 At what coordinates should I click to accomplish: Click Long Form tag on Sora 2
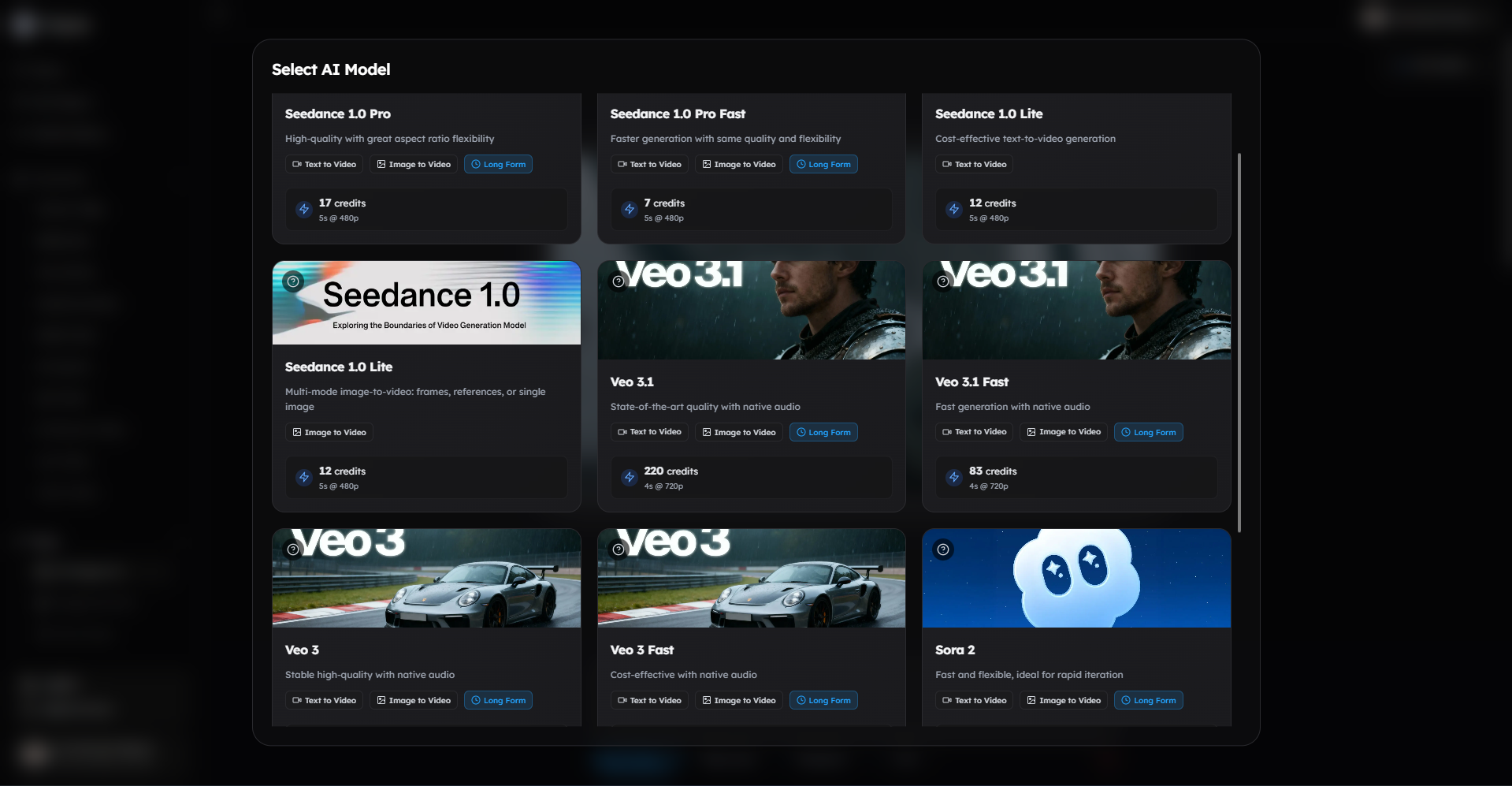[1149, 700]
